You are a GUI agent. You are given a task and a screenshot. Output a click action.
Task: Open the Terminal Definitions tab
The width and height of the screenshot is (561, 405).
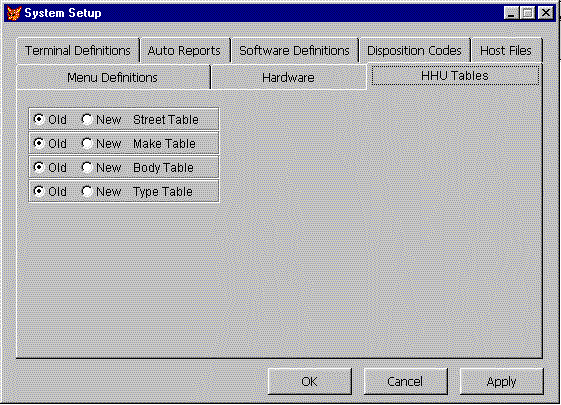pos(78,50)
